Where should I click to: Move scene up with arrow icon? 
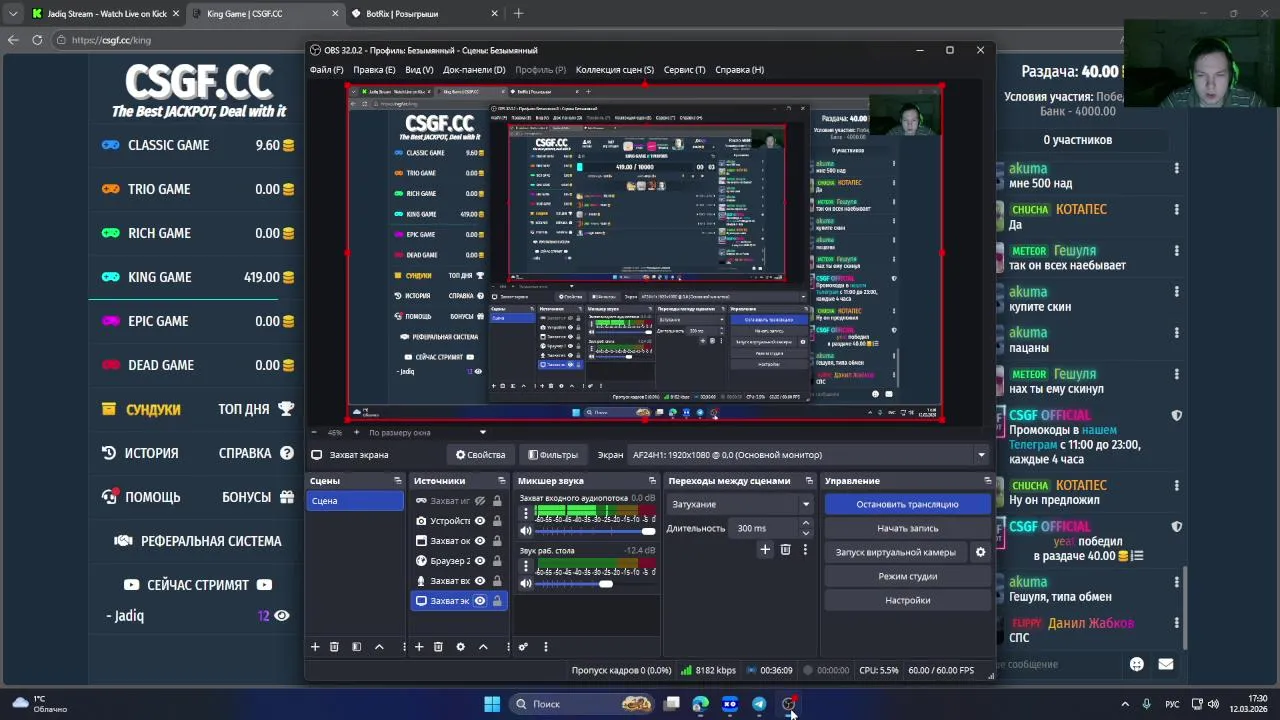pos(379,647)
